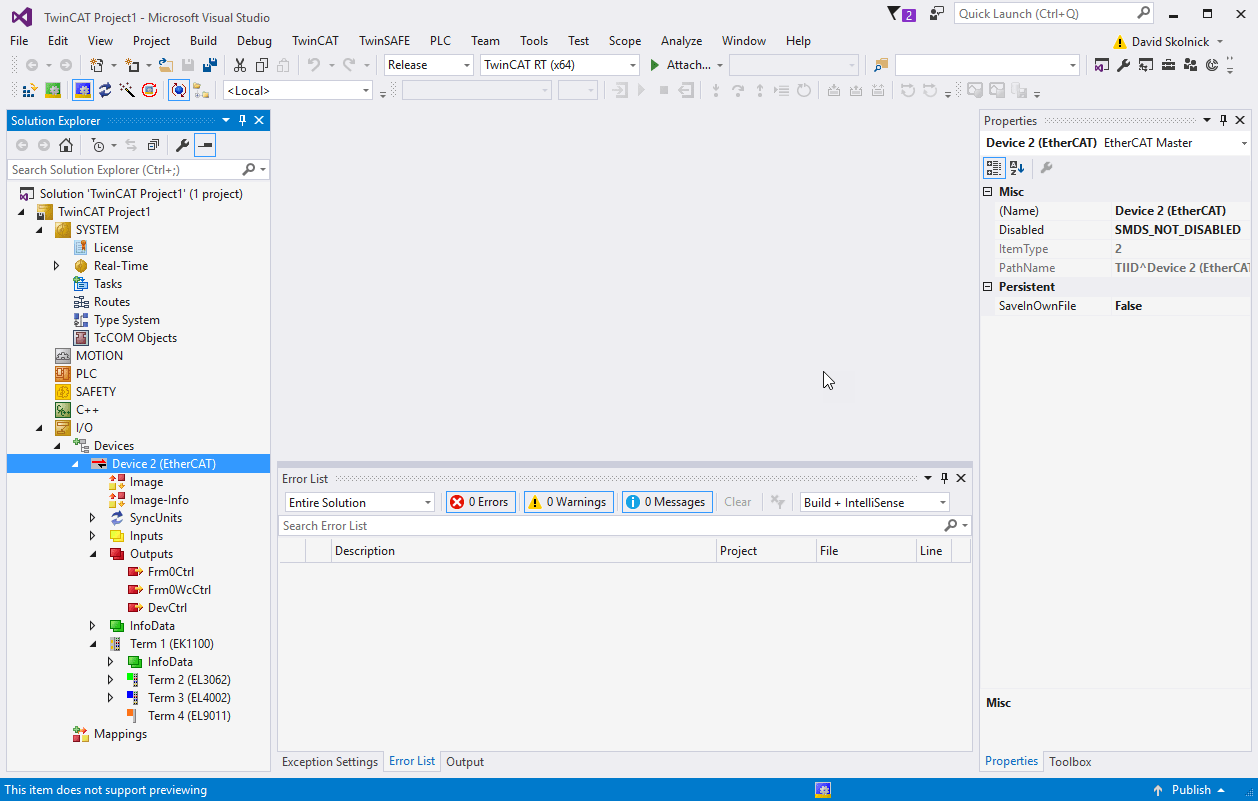Switch to the Exception Settings tab
The width and height of the screenshot is (1258, 801).
(x=330, y=762)
